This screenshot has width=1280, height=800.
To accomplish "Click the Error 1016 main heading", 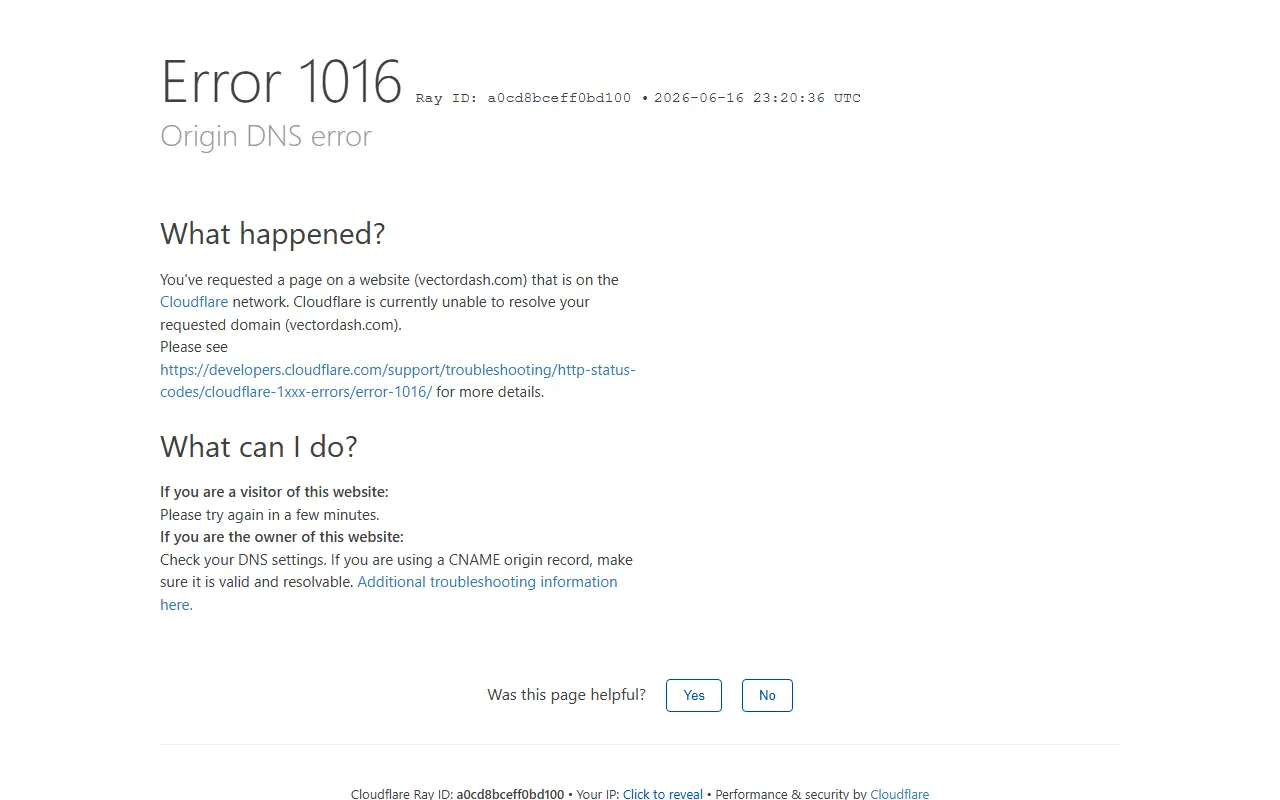I will click(x=282, y=82).
